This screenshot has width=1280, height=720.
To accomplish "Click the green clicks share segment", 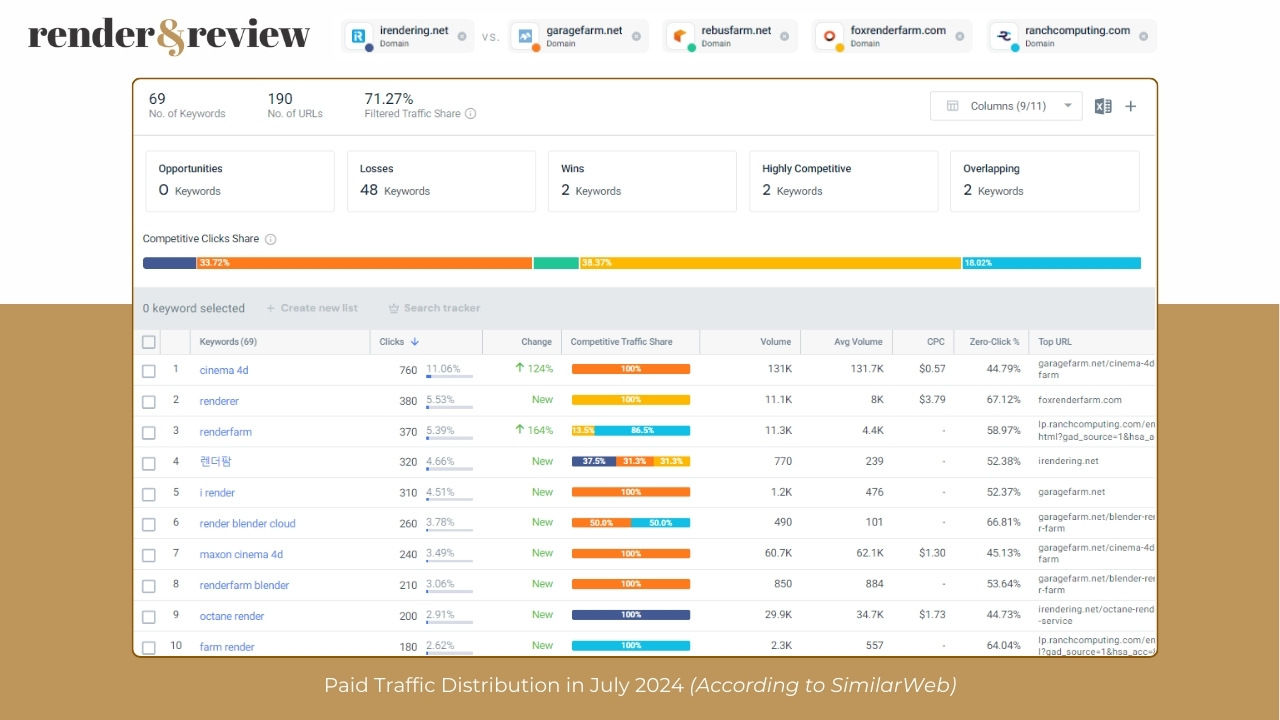I will (556, 263).
